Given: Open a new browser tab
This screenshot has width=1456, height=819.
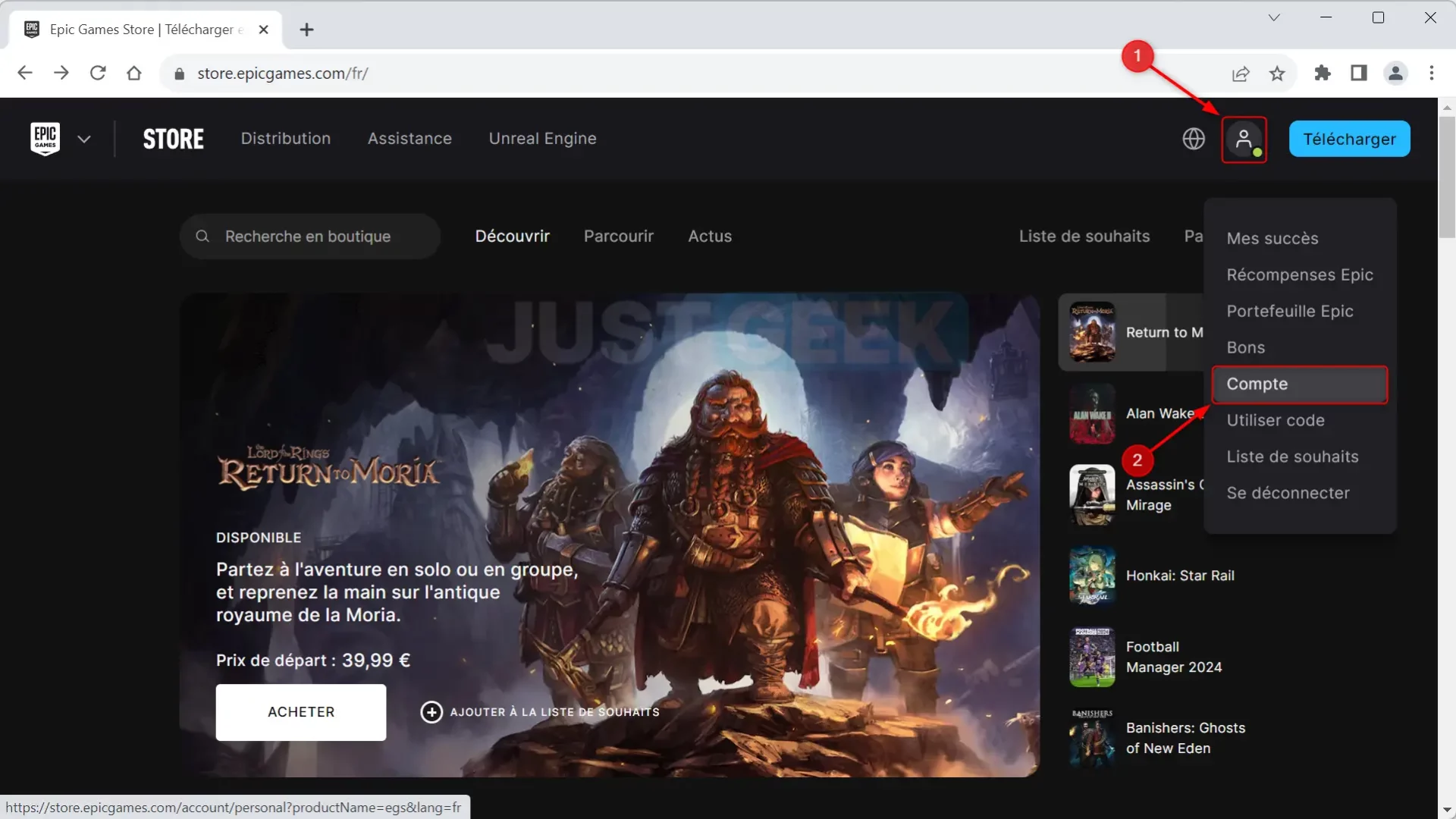Looking at the screenshot, I should [x=306, y=30].
